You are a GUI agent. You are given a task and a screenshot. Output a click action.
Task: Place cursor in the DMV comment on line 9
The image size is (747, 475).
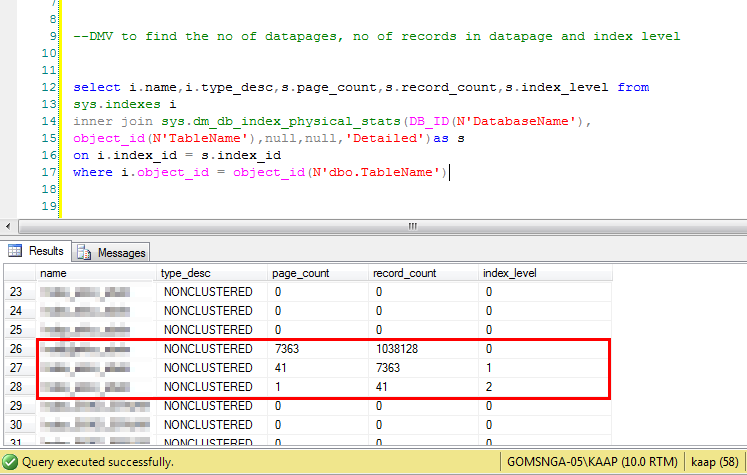(376, 36)
